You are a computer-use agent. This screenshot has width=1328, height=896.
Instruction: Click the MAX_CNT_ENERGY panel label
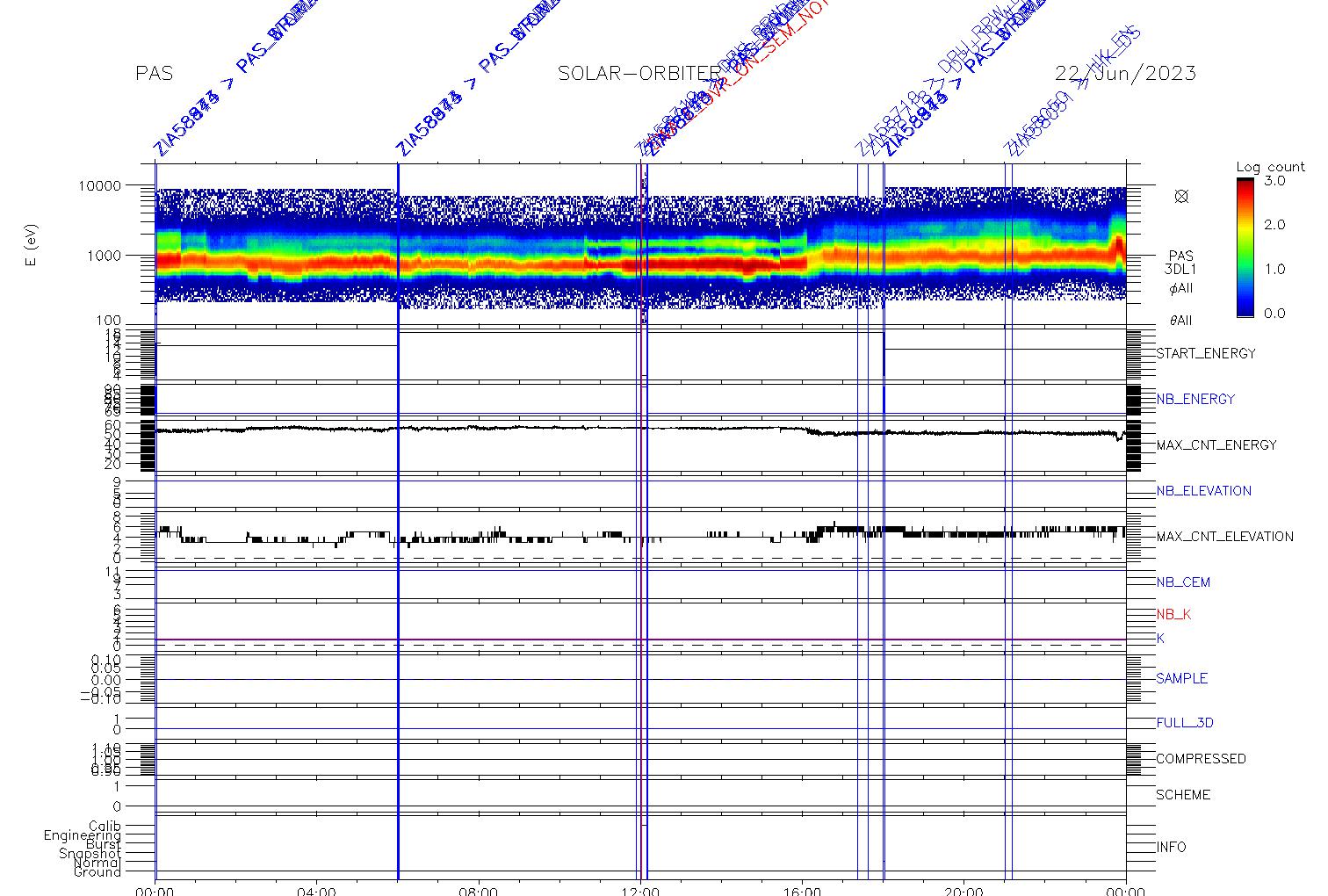point(1216,445)
